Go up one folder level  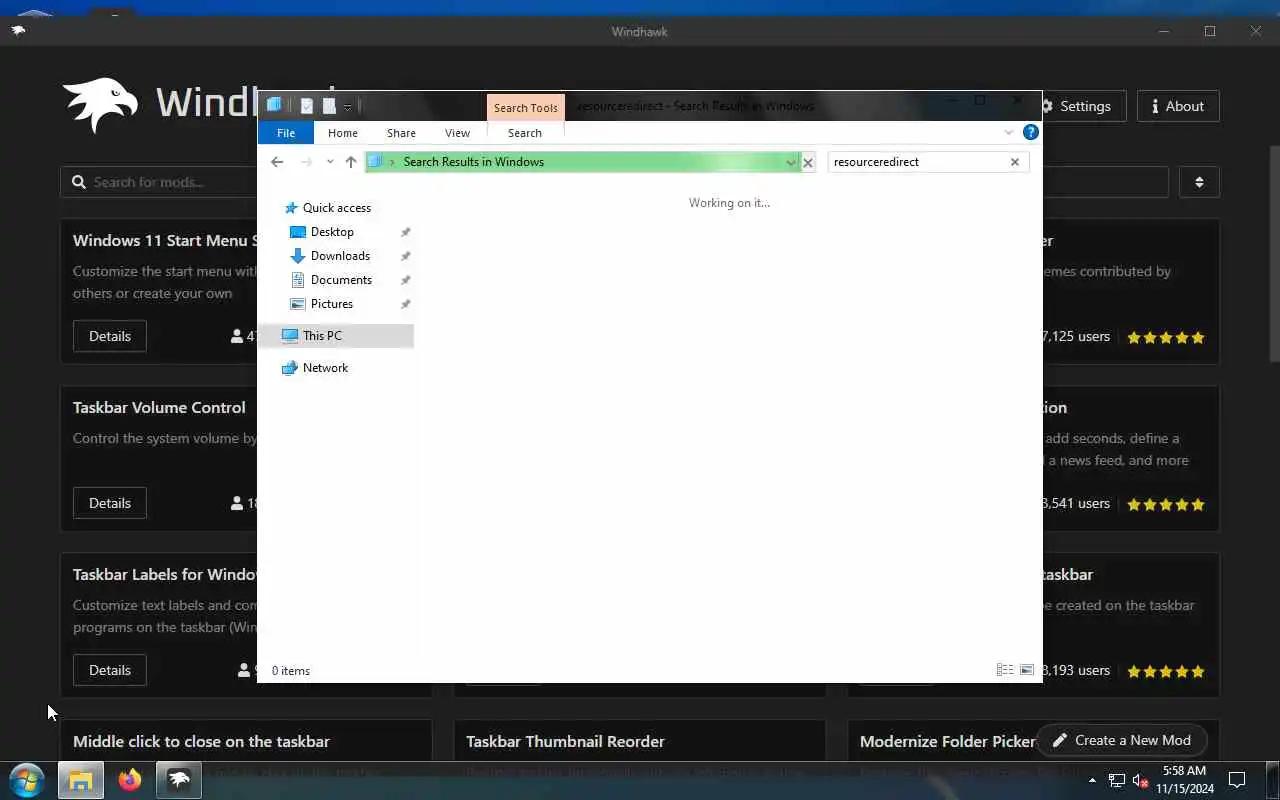coord(350,162)
